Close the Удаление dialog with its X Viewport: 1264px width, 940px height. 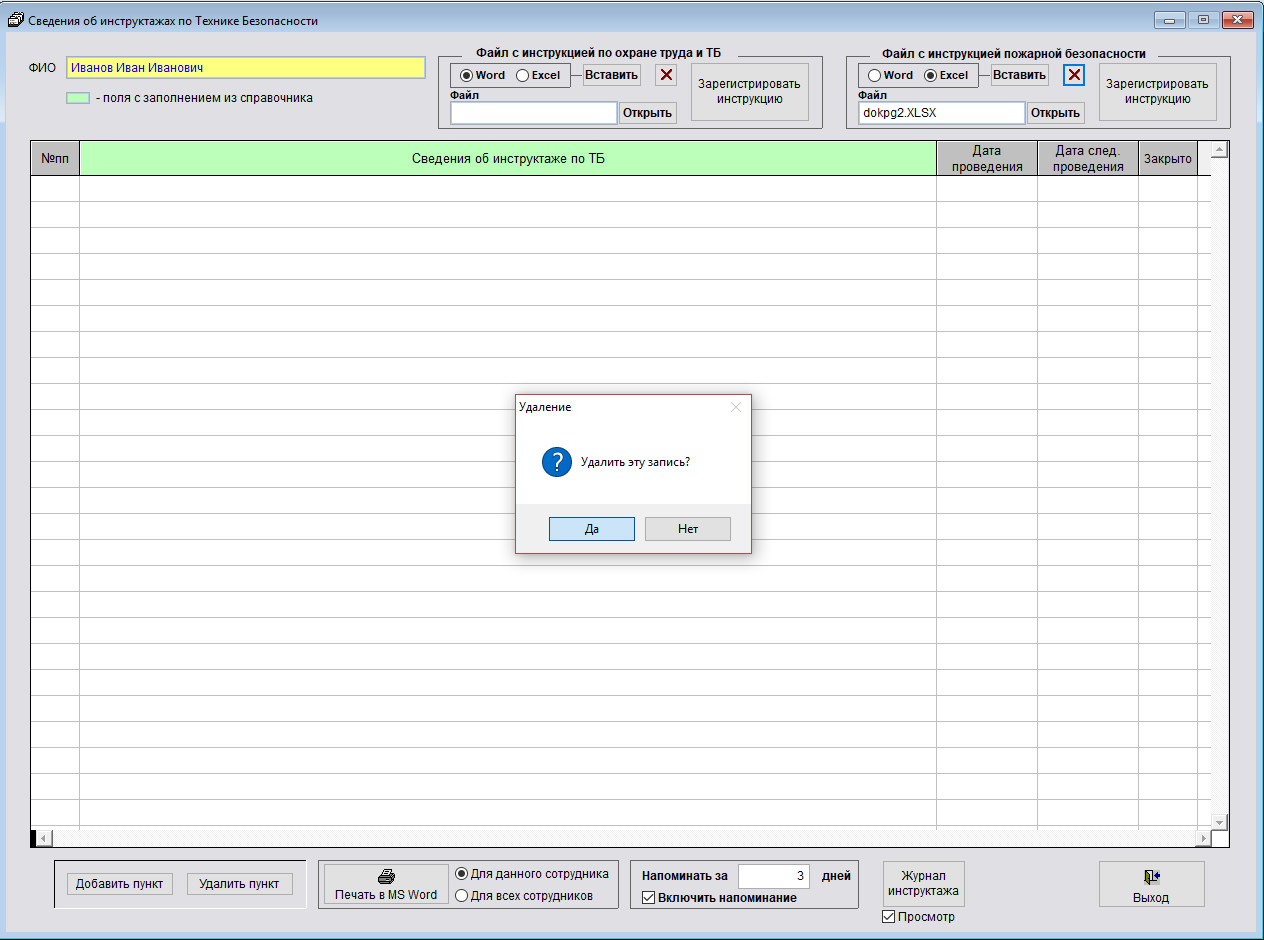click(736, 407)
